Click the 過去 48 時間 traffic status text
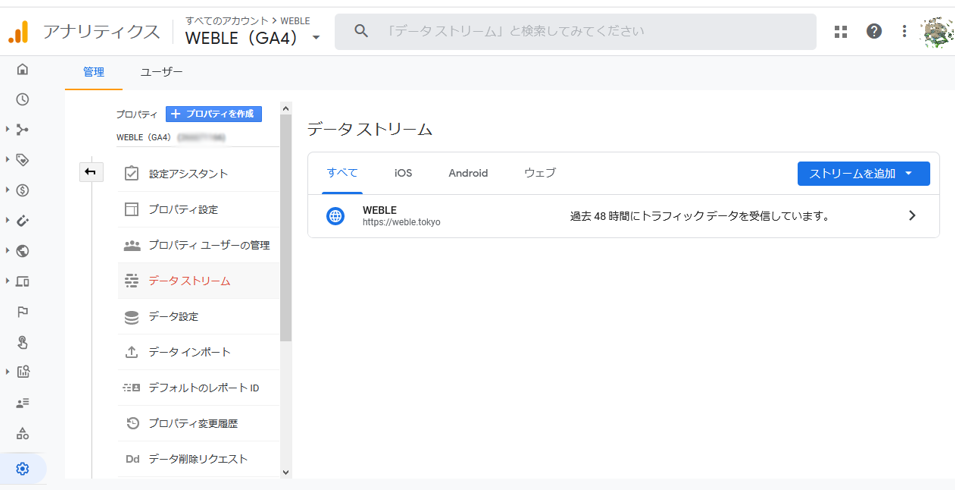Screen dimensions: 955x499 point(700,216)
